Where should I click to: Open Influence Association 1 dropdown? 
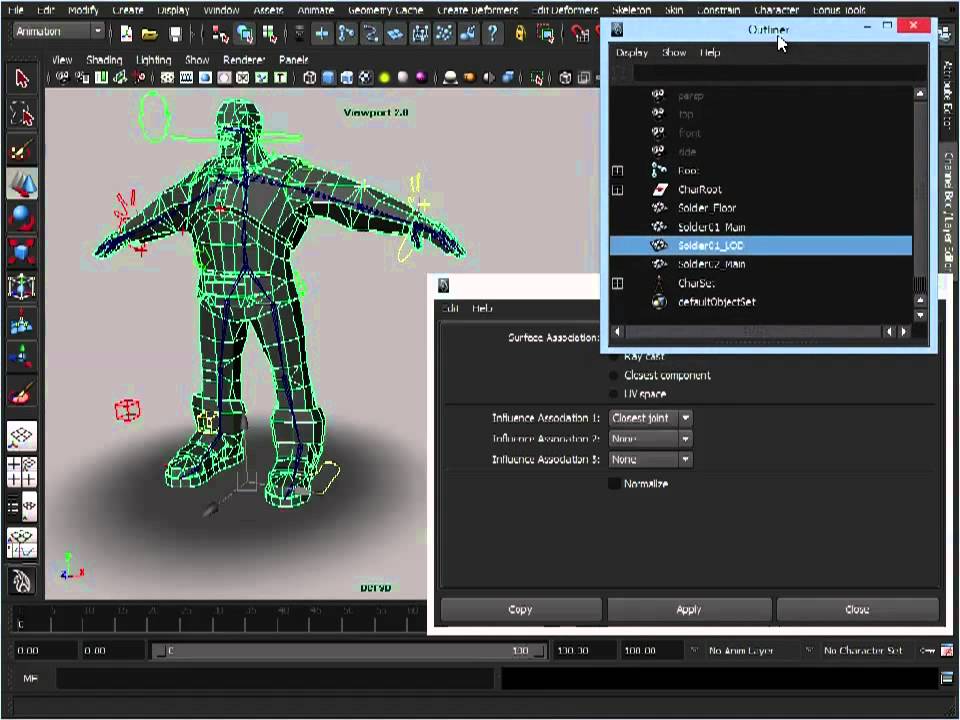651,418
